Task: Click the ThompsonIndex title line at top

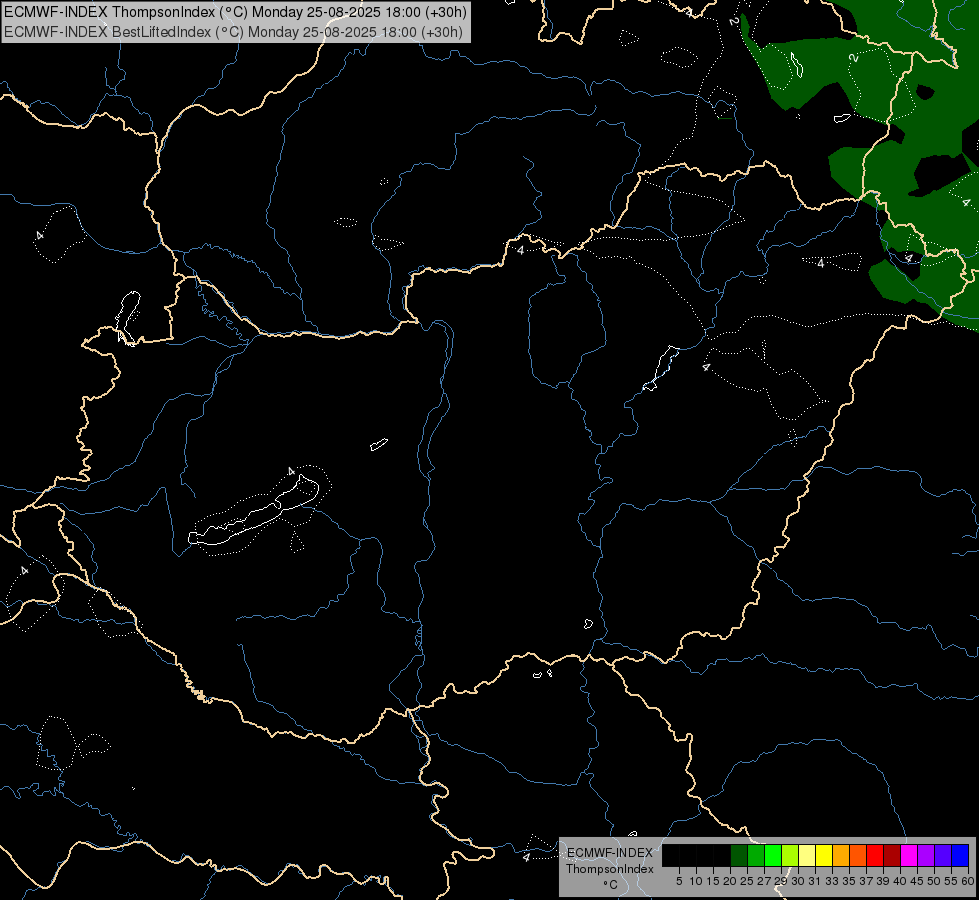Action: pos(235,12)
